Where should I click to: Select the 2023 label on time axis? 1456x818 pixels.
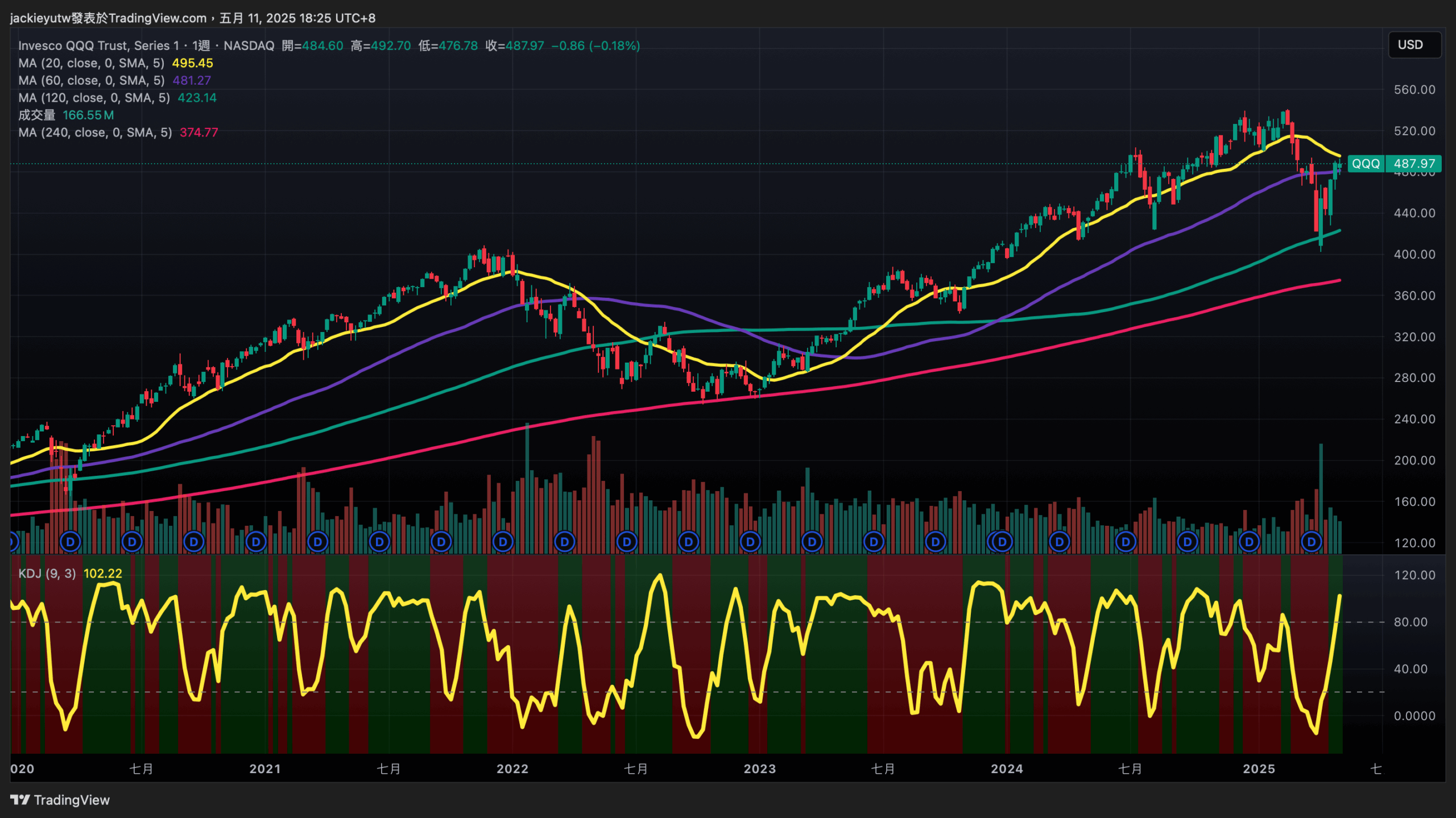[x=759, y=769]
